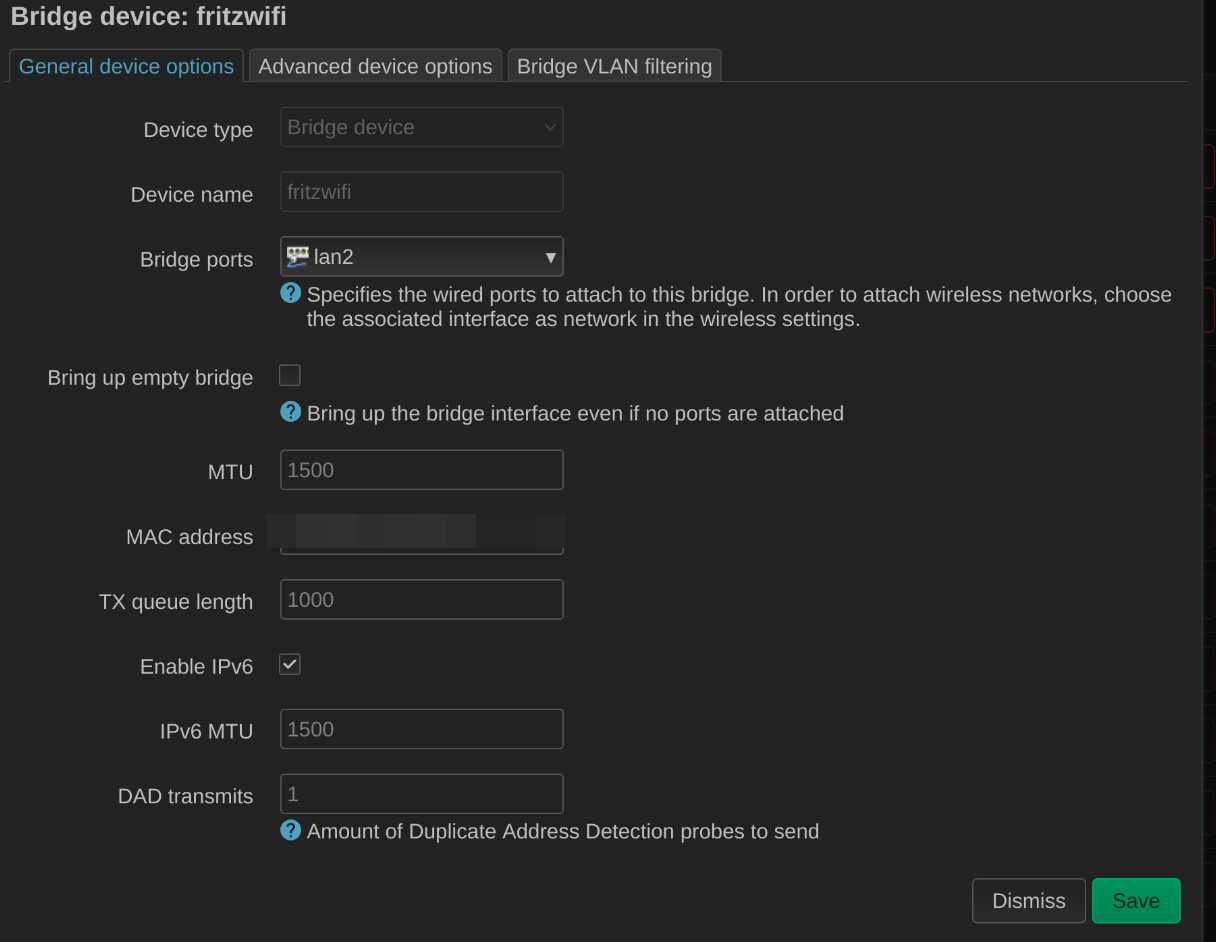Screen dimensions: 1216x942
Task: Select General device options tab
Action: [x=126, y=66]
